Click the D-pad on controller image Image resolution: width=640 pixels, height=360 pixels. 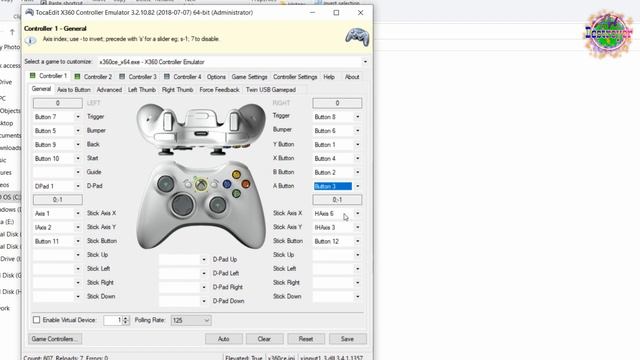[182, 204]
